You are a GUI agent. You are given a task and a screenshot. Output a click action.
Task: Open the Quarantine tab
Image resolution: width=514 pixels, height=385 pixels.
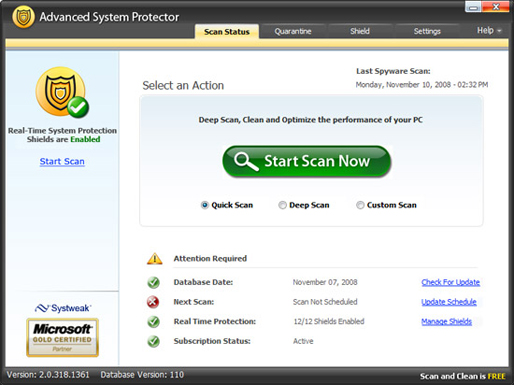pyautogui.click(x=293, y=31)
